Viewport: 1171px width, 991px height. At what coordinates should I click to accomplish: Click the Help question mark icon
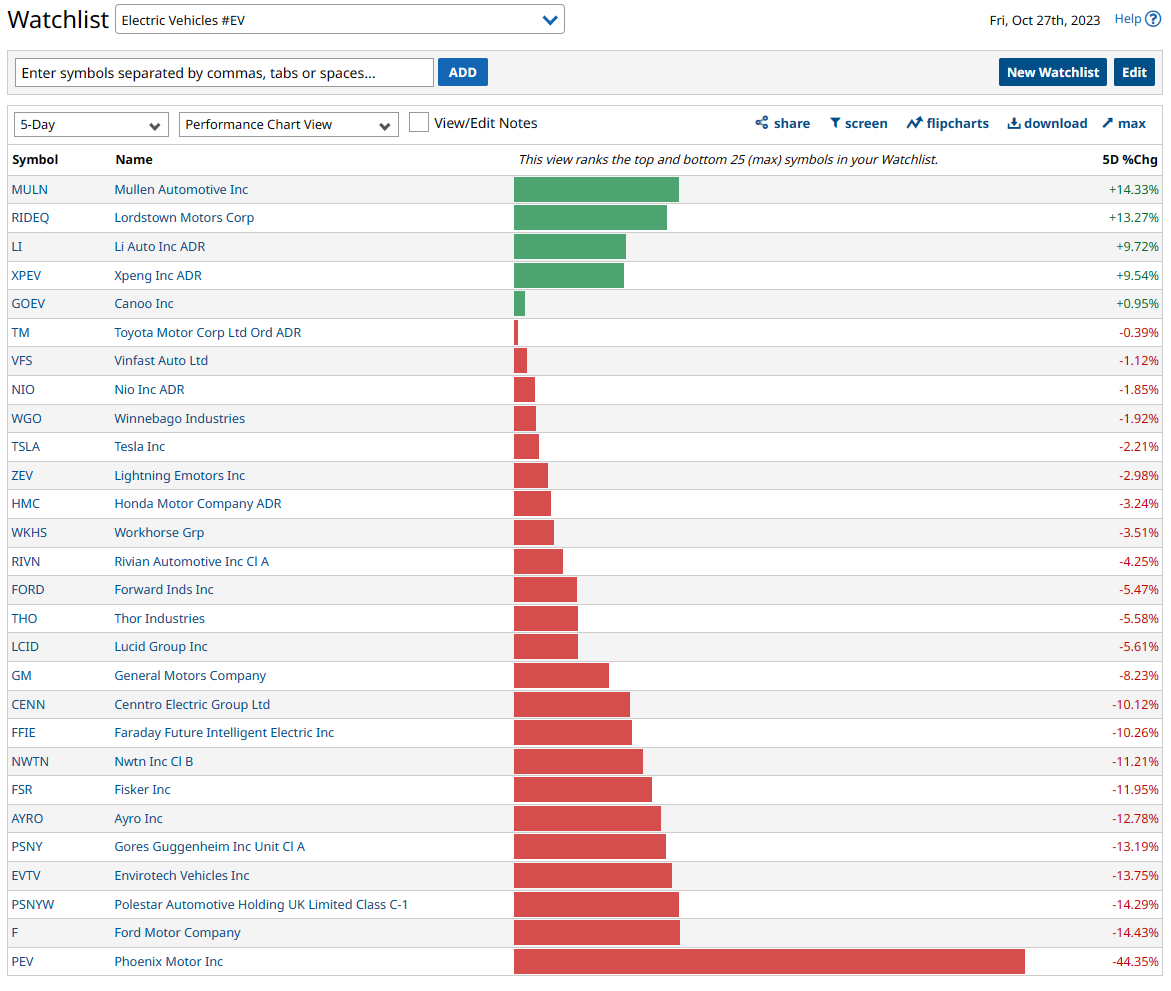(1153, 19)
